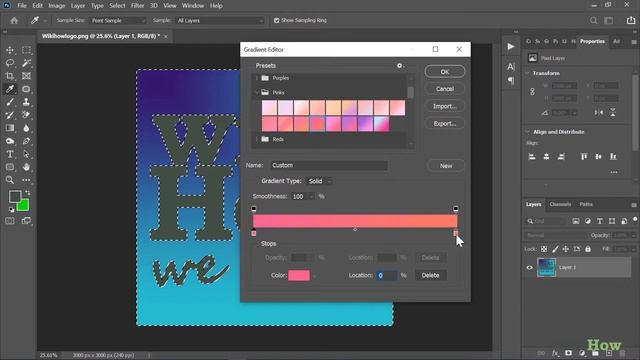Viewport: 640px width, 360px height.
Task: Select the Move tool
Action: coord(10,50)
